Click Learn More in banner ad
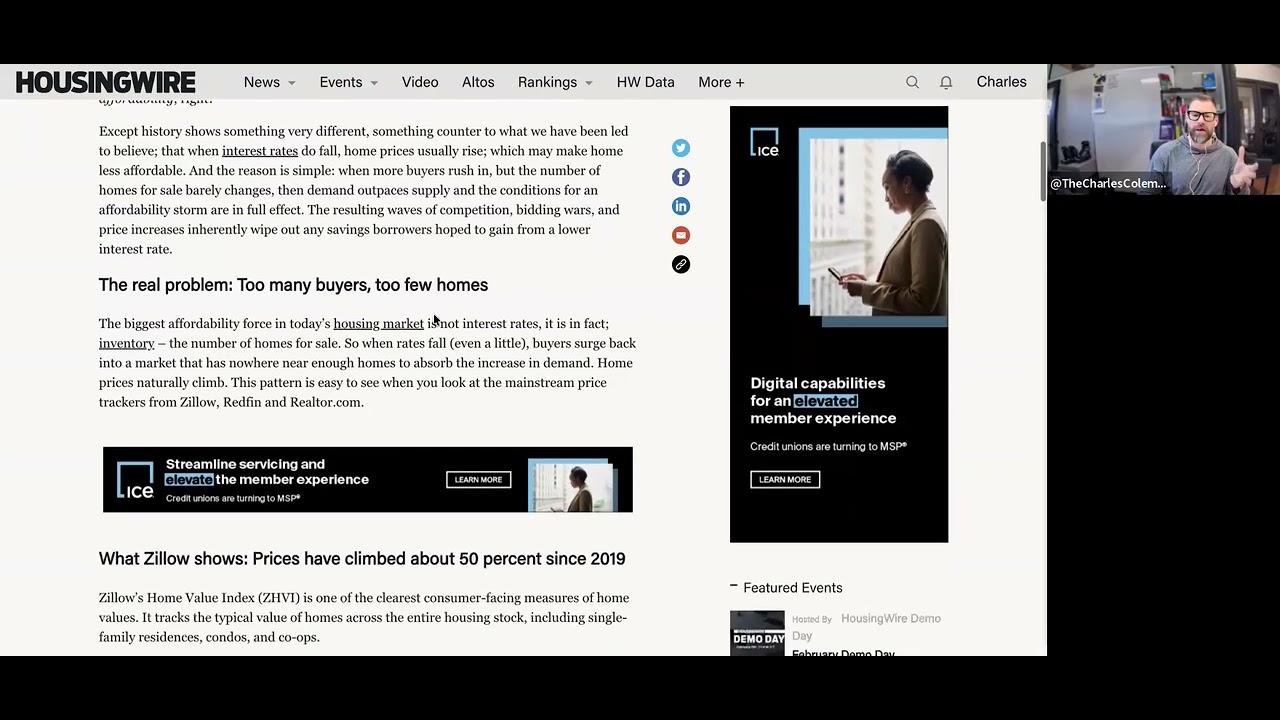This screenshot has height=720, width=1280. [478, 480]
